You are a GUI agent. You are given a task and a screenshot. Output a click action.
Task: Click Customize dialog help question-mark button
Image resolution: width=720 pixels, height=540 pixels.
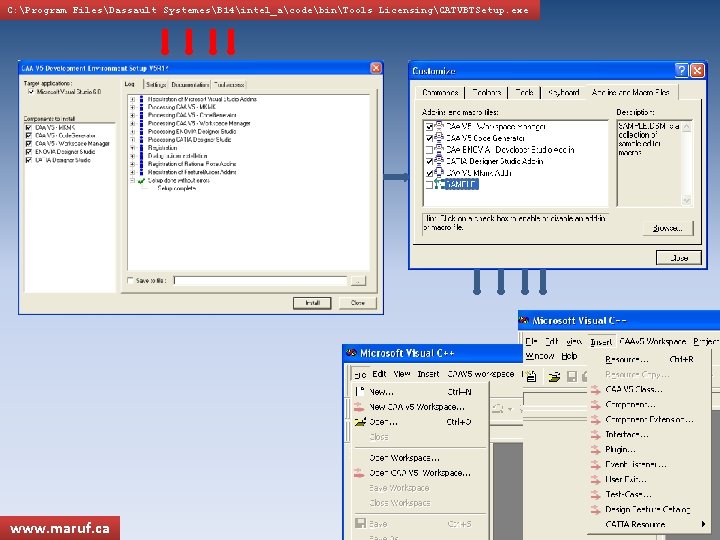coord(681,70)
